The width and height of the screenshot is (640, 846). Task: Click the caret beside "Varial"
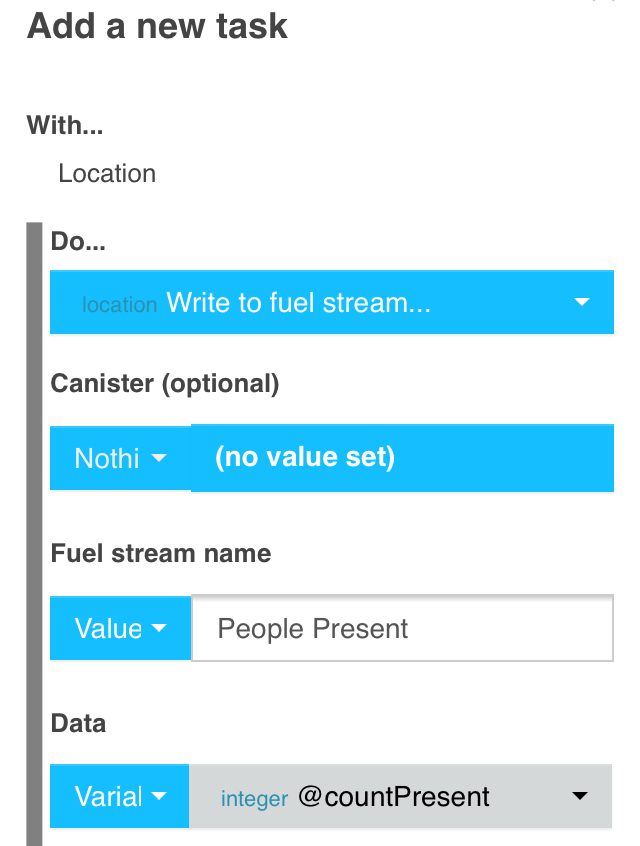[159, 796]
